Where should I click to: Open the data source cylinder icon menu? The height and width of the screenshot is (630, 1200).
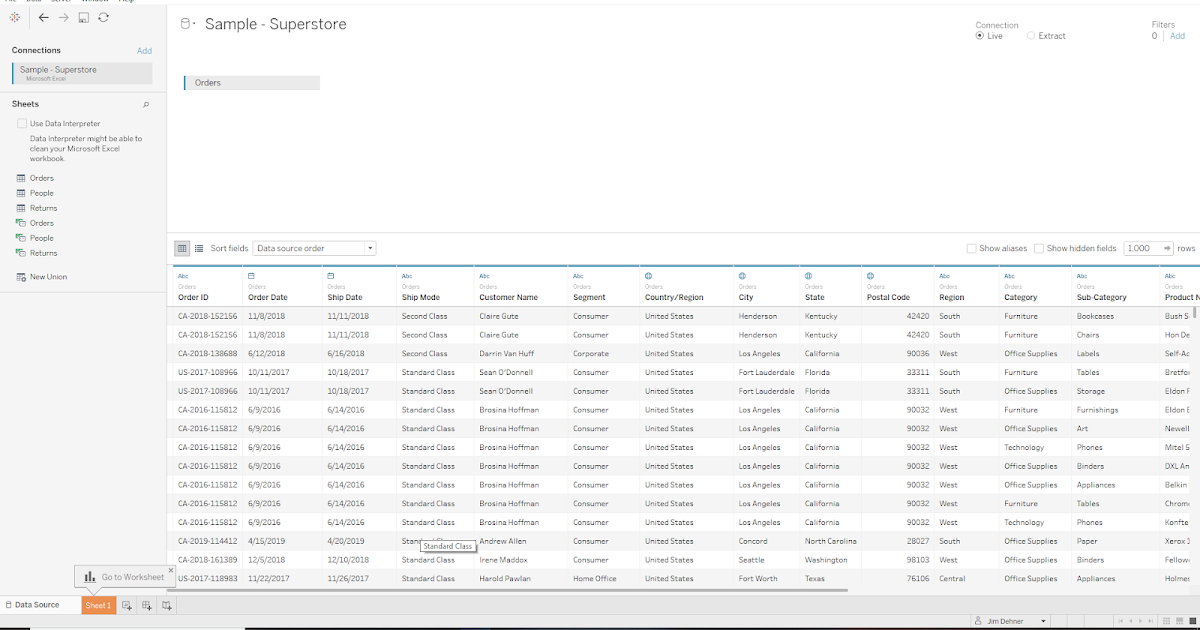tap(187, 24)
